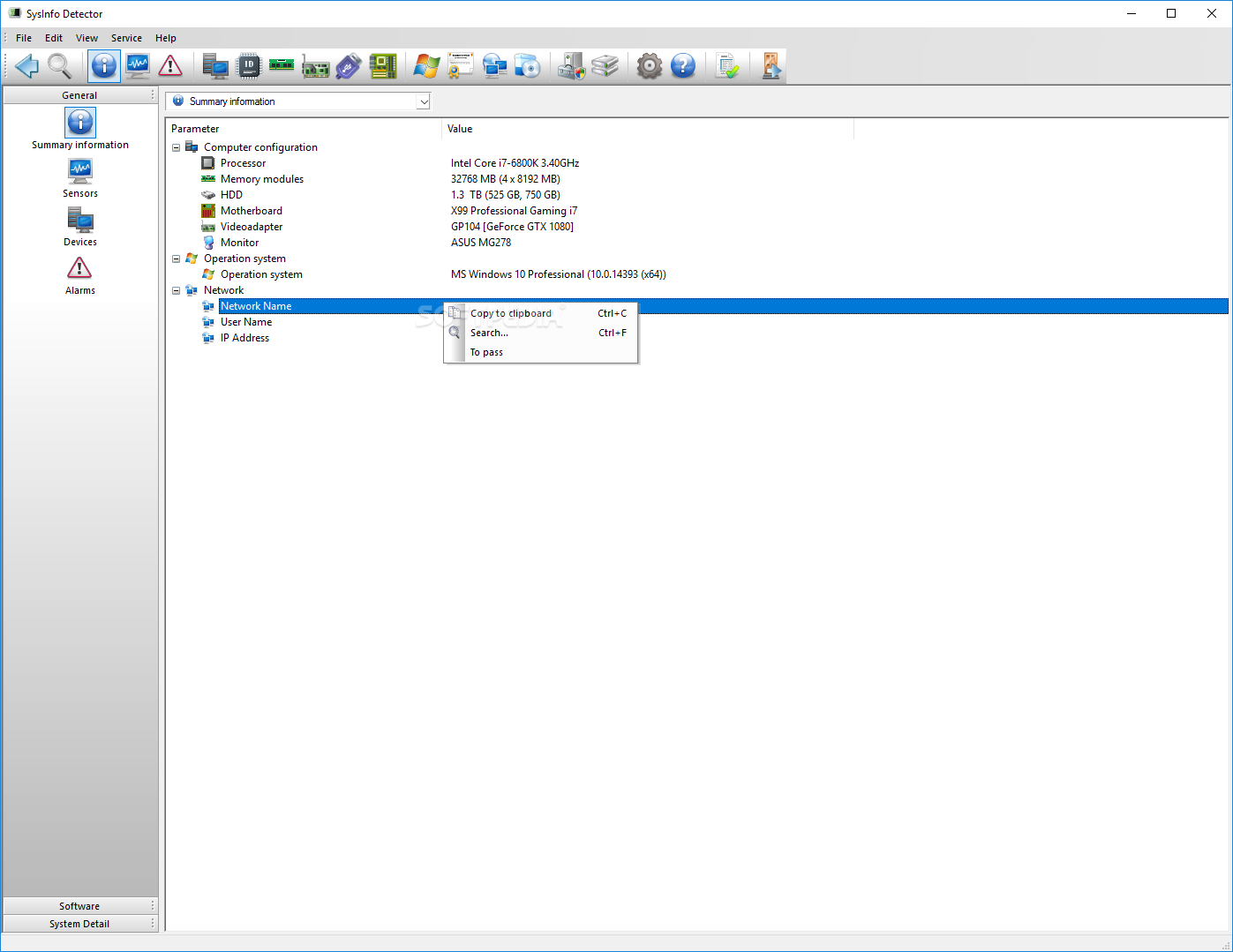This screenshot has width=1233, height=952.
Task: Choose Search... in the context menu
Action: 541,333
